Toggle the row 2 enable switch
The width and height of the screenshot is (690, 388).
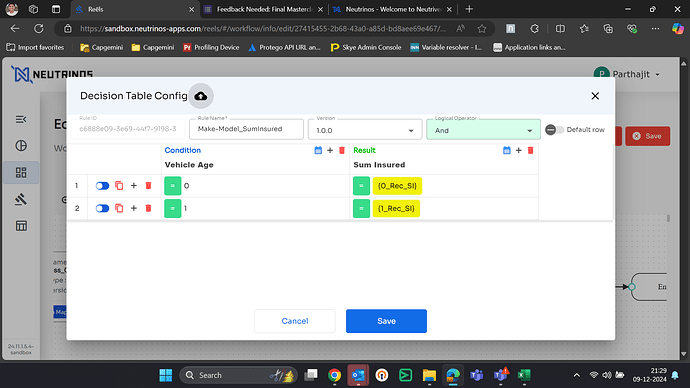pyautogui.click(x=102, y=208)
